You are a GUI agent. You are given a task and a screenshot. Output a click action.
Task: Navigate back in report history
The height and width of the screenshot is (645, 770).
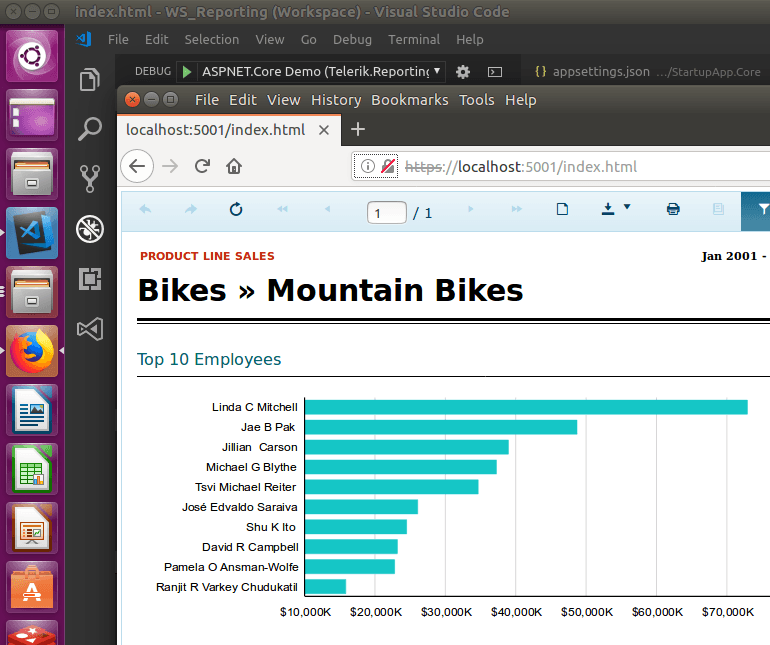145,209
